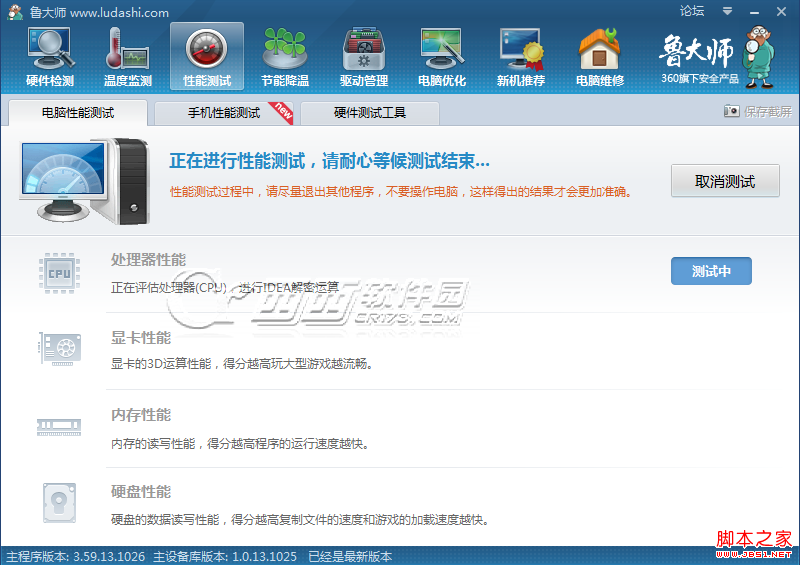Minimize the Ludashi window

pos(754,12)
